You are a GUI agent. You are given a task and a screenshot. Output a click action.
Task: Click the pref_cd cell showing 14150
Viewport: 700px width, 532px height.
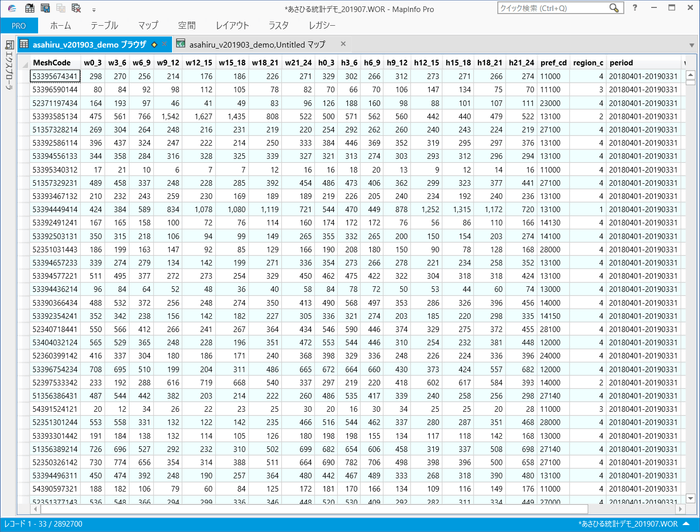pyautogui.click(x=554, y=316)
